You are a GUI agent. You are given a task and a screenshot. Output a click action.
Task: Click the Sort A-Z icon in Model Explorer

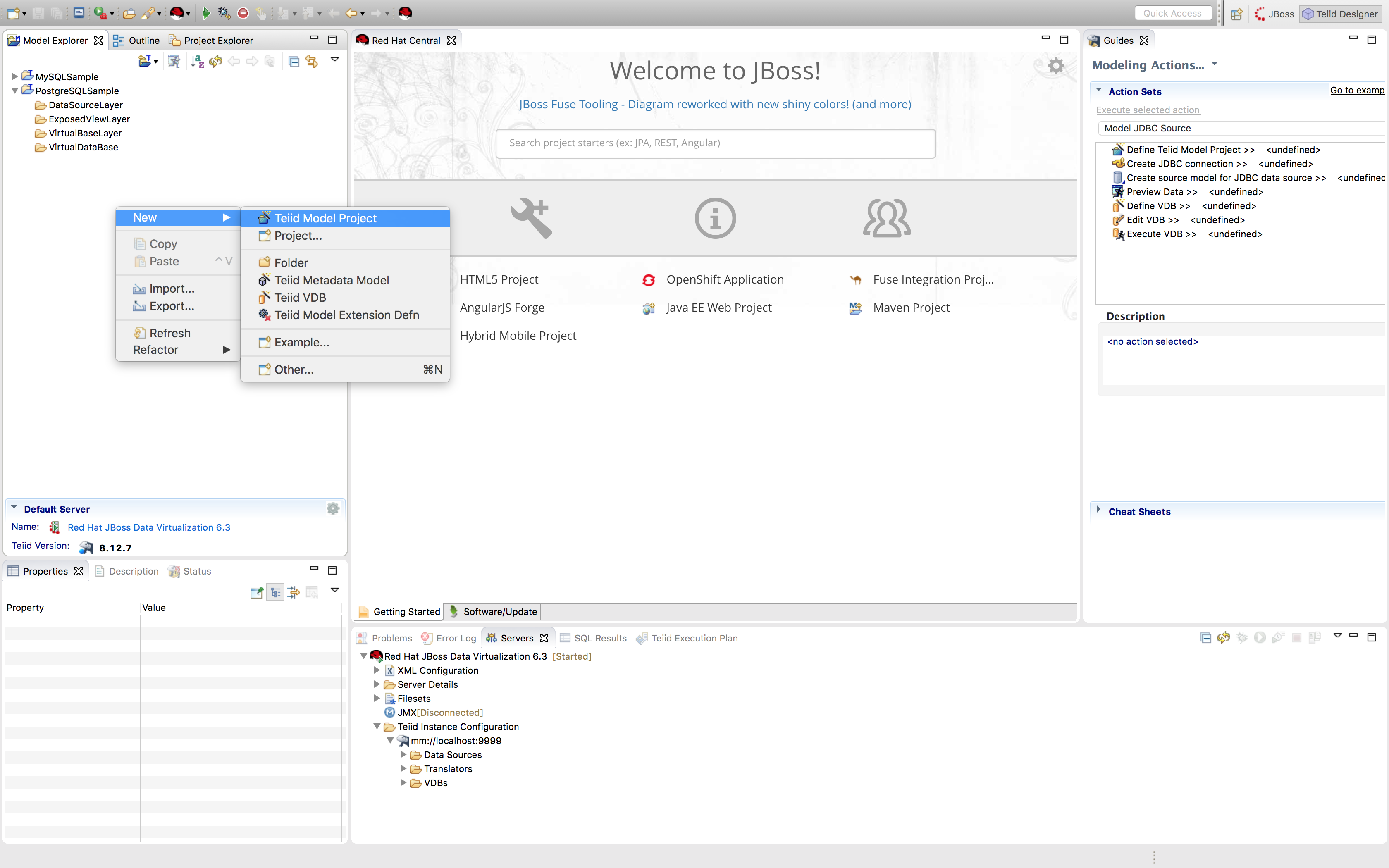(x=197, y=61)
